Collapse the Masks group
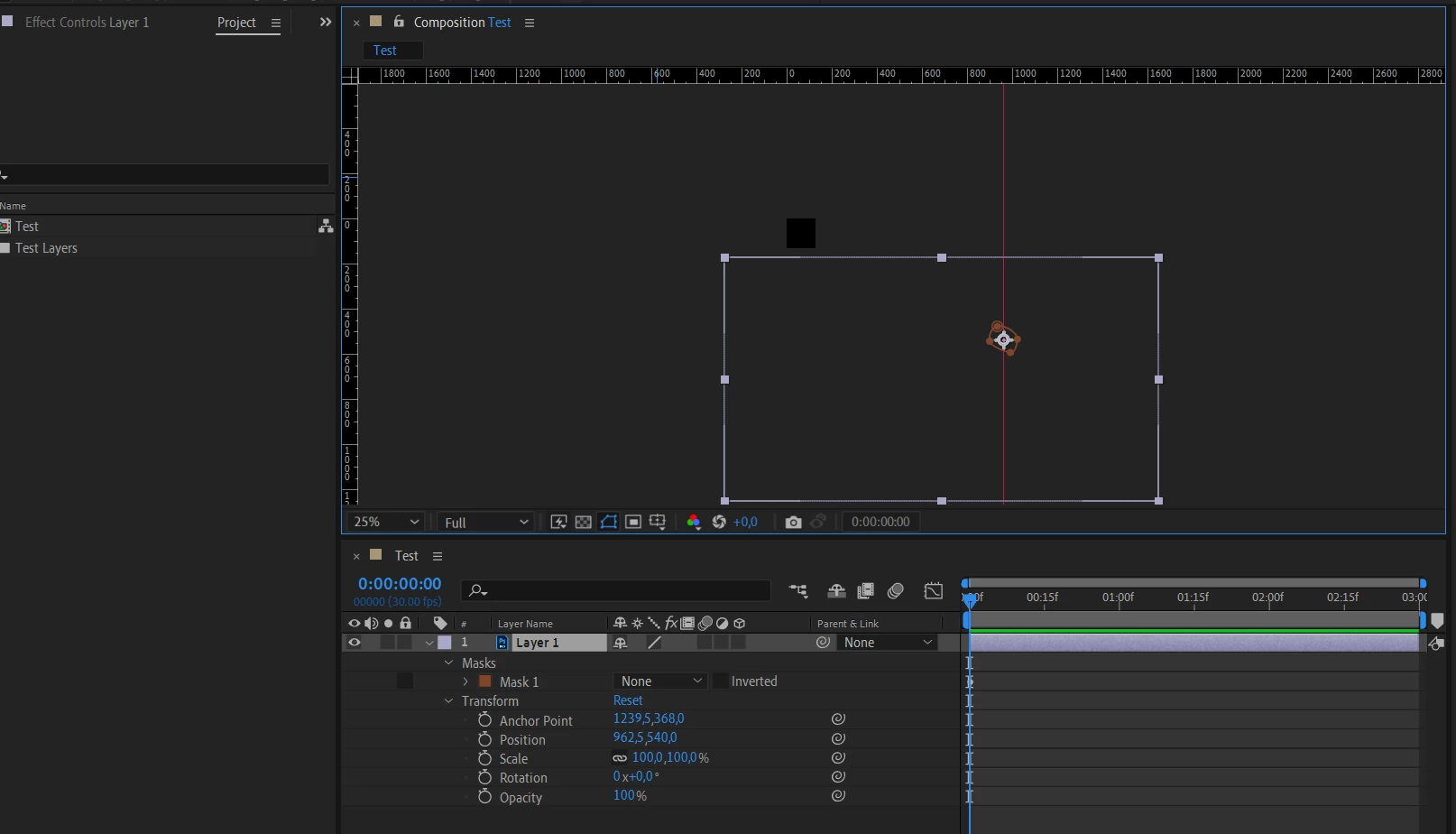Image resolution: width=1456 pixels, height=834 pixels. coord(448,663)
